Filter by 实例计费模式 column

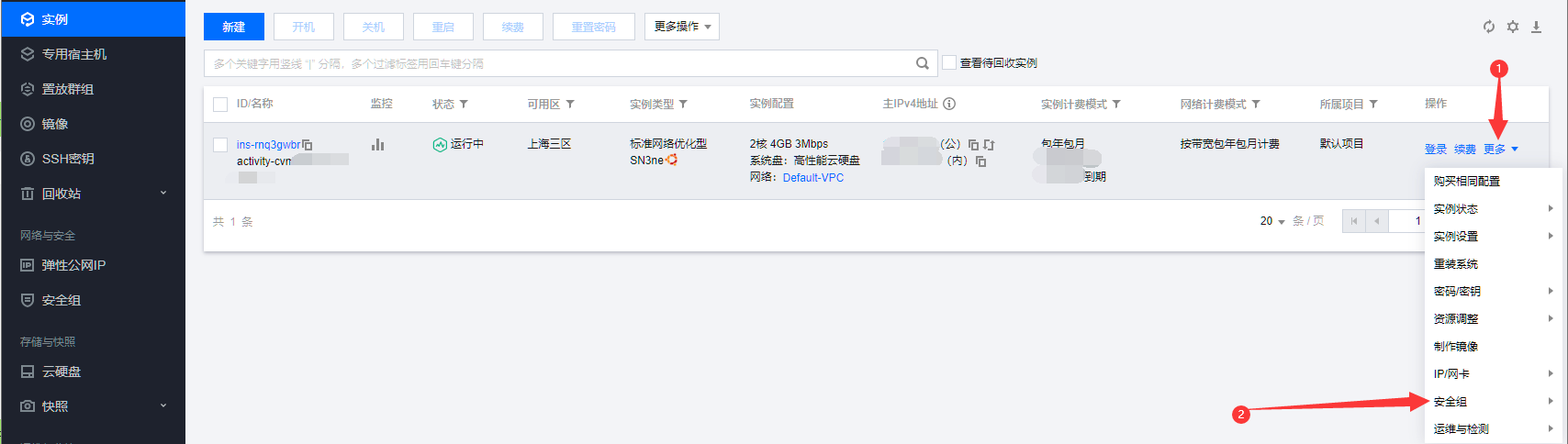[x=1116, y=105]
